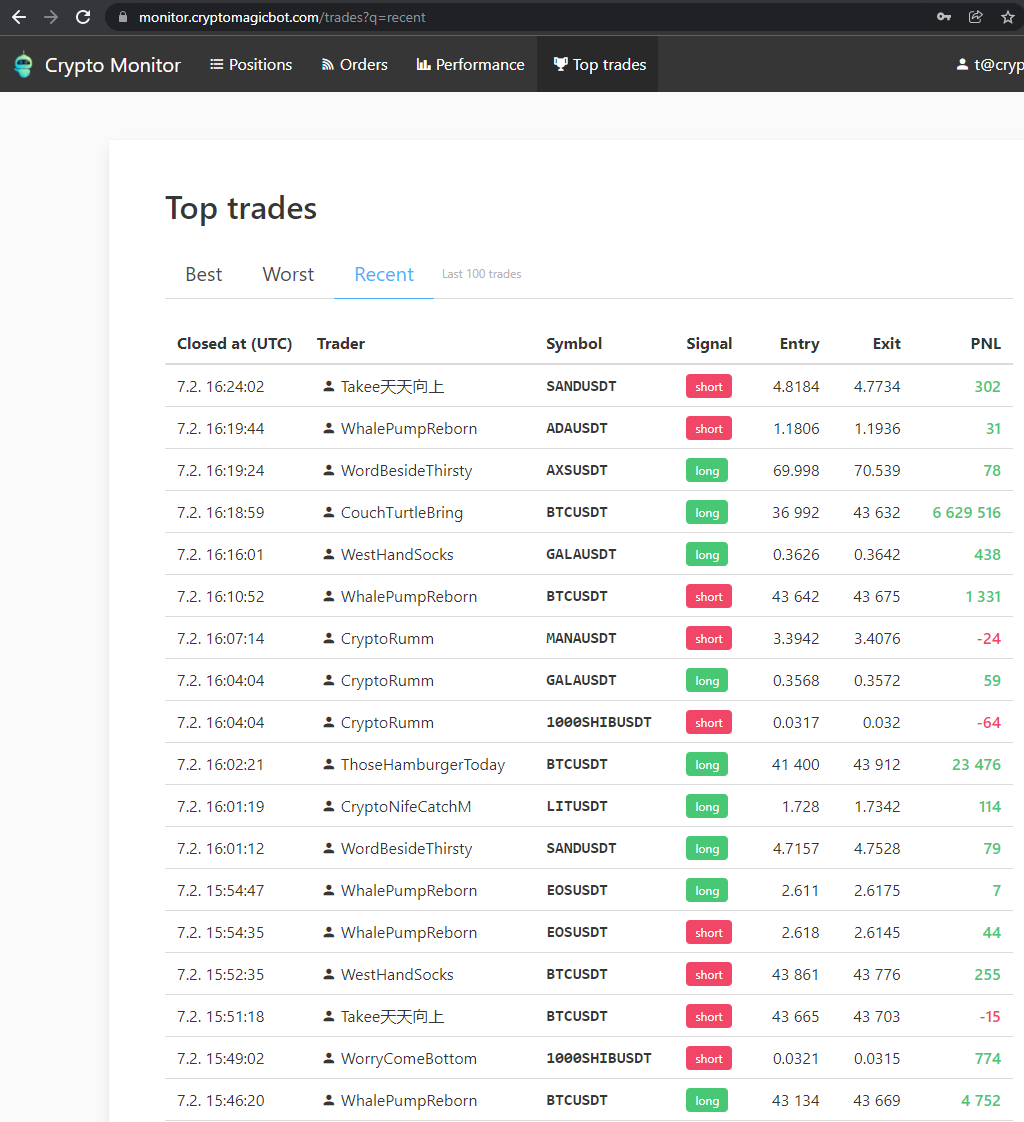This screenshot has height=1122, width=1024.
Task: Switch to the Best tab
Action: [203, 274]
